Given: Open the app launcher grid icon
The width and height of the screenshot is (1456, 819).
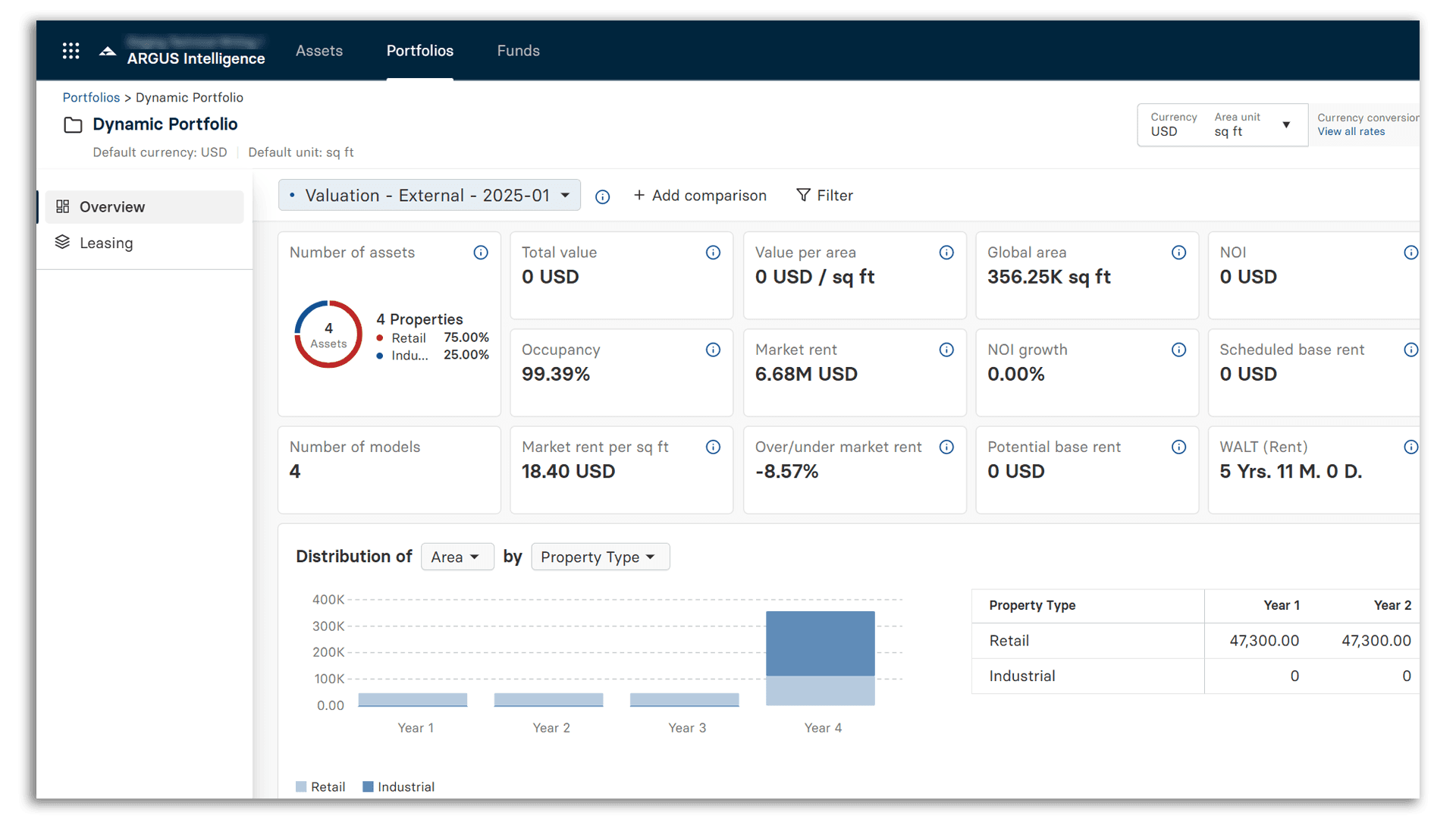Looking at the screenshot, I should pyautogui.click(x=71, y=50).
